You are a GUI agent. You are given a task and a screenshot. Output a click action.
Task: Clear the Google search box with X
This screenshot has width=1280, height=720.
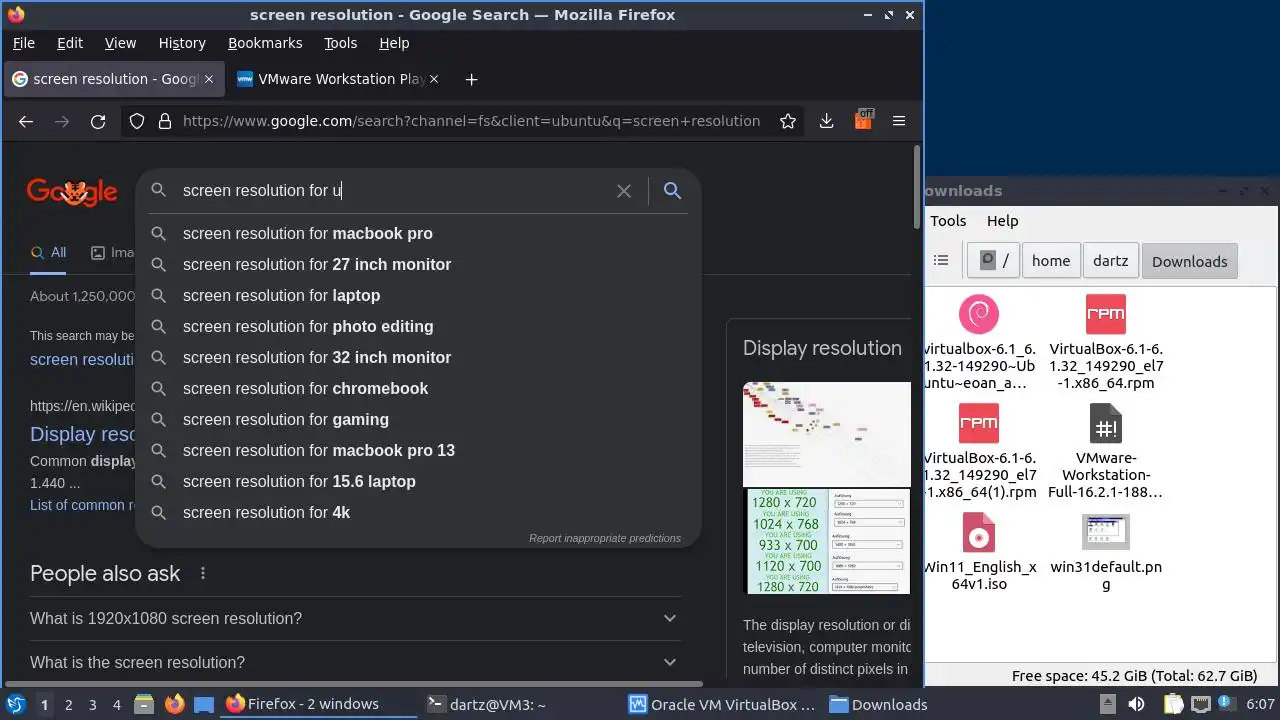(x=624, y=190)
